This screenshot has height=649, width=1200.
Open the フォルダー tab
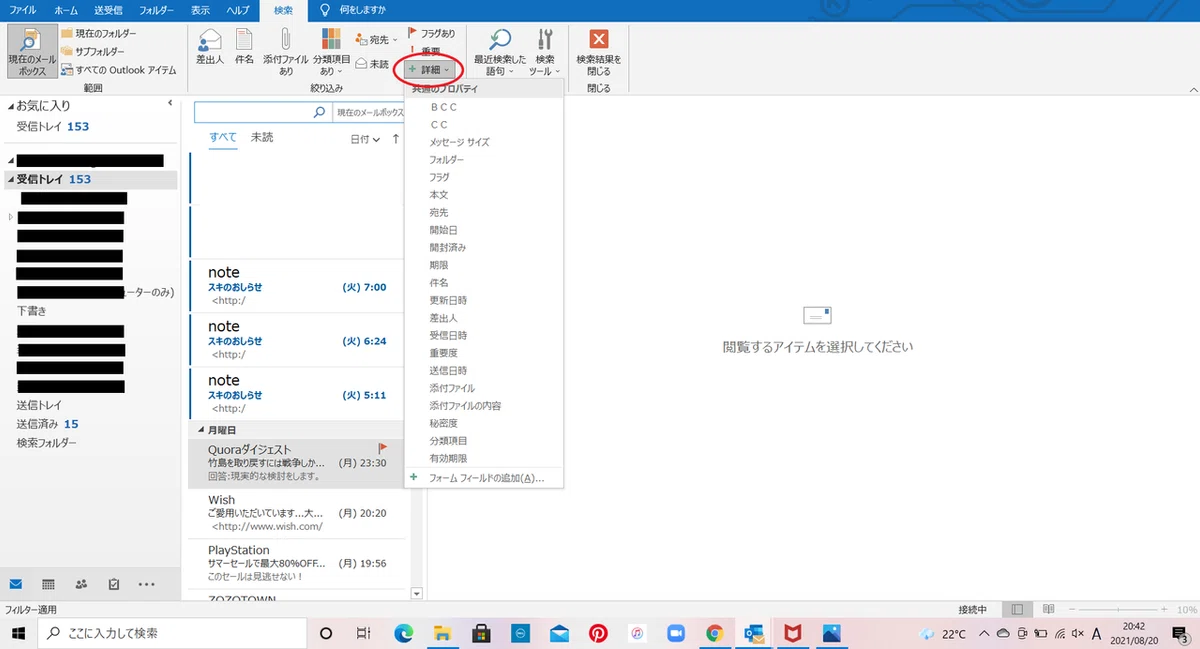pyautogui.click(x=157, y=10)
